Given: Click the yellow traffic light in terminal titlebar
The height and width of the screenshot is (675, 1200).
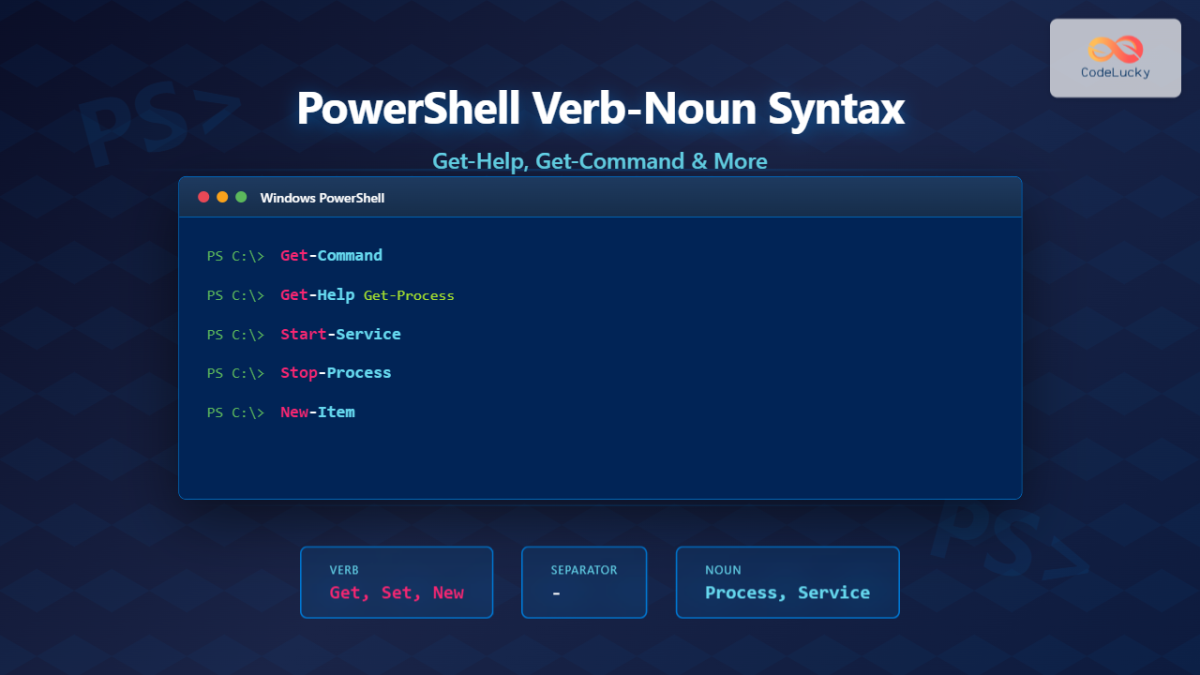Looking at the screenshot, I should (221, 197).
